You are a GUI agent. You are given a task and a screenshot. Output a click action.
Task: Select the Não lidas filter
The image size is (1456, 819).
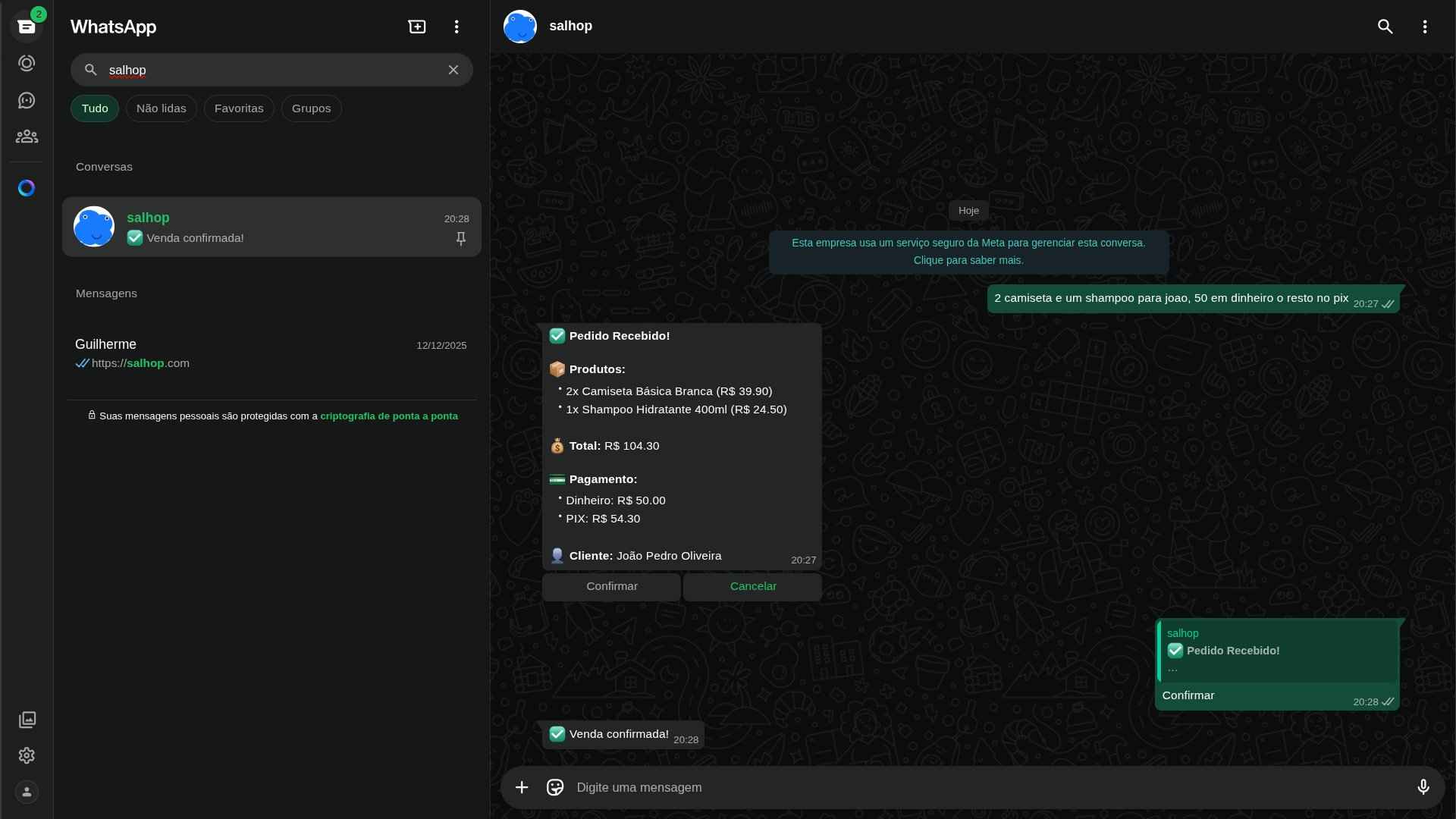[x=161, y=108]
